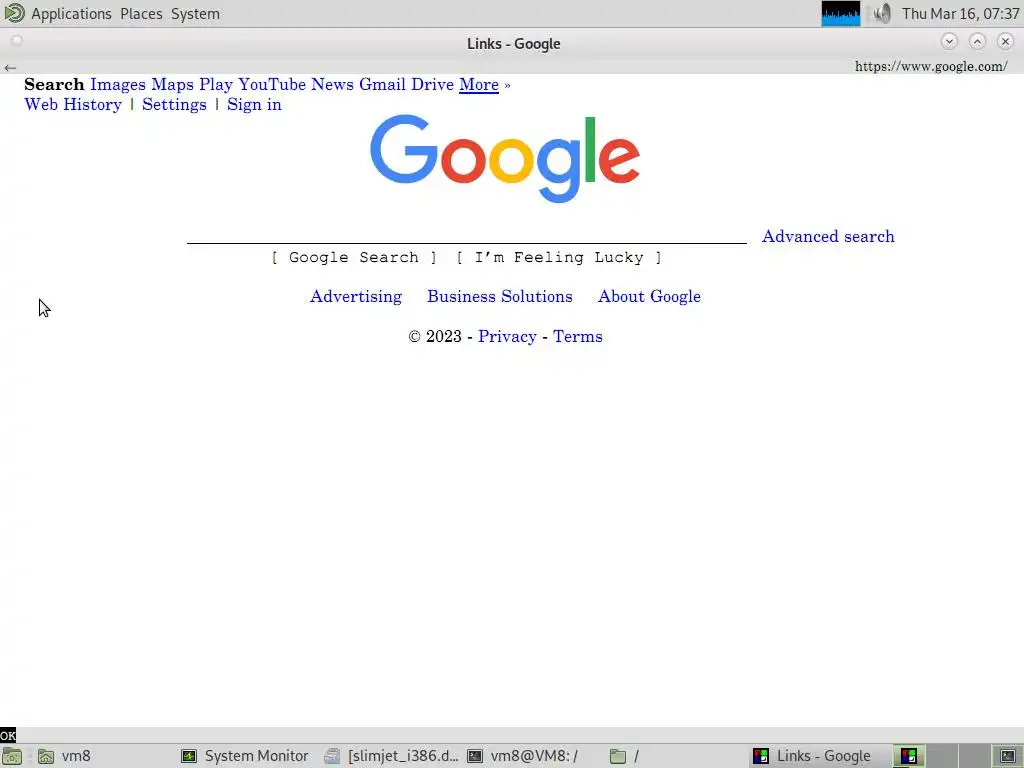Open the Drive link

pos(432,85)
